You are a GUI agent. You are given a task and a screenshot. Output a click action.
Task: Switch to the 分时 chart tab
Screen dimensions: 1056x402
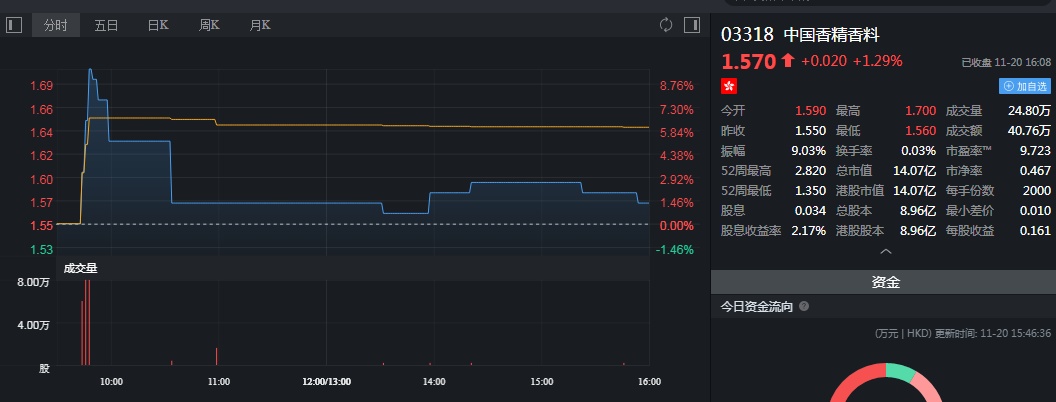(56, 25)
